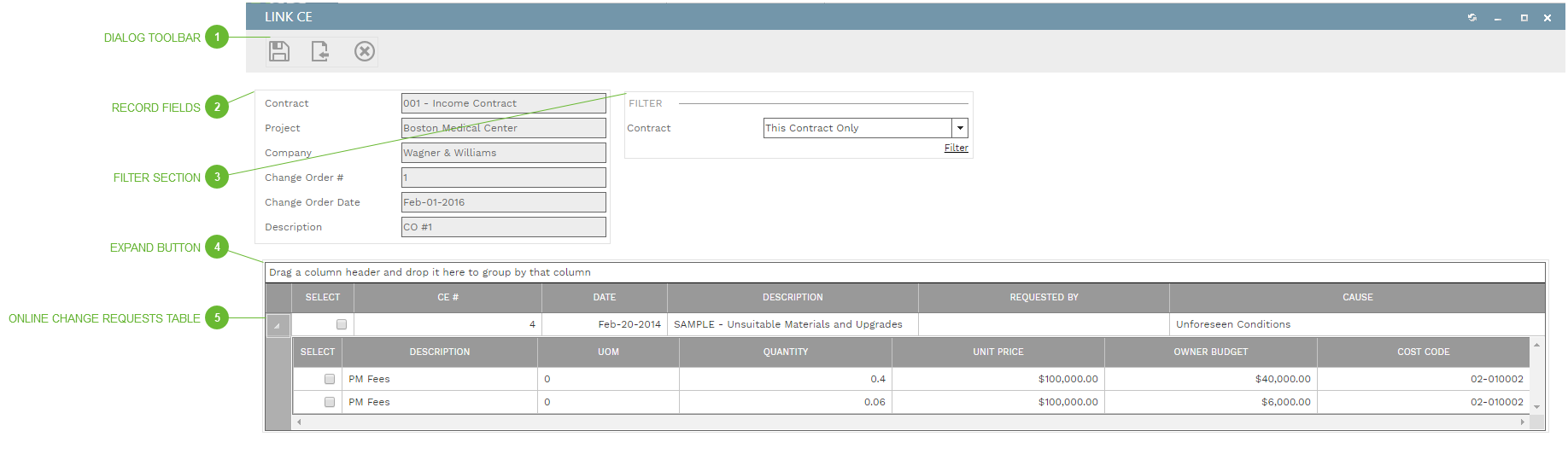Sort by the DATE column header
Viewport: 1568px width, 454px height.
(x=605, y=297)
